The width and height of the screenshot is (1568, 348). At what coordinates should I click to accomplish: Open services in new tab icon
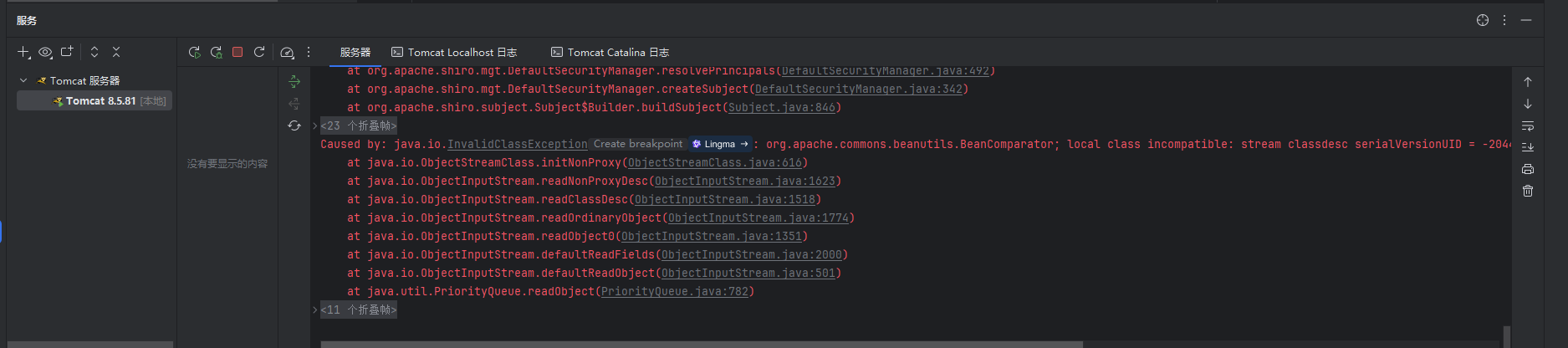click(x=67, y=52)
